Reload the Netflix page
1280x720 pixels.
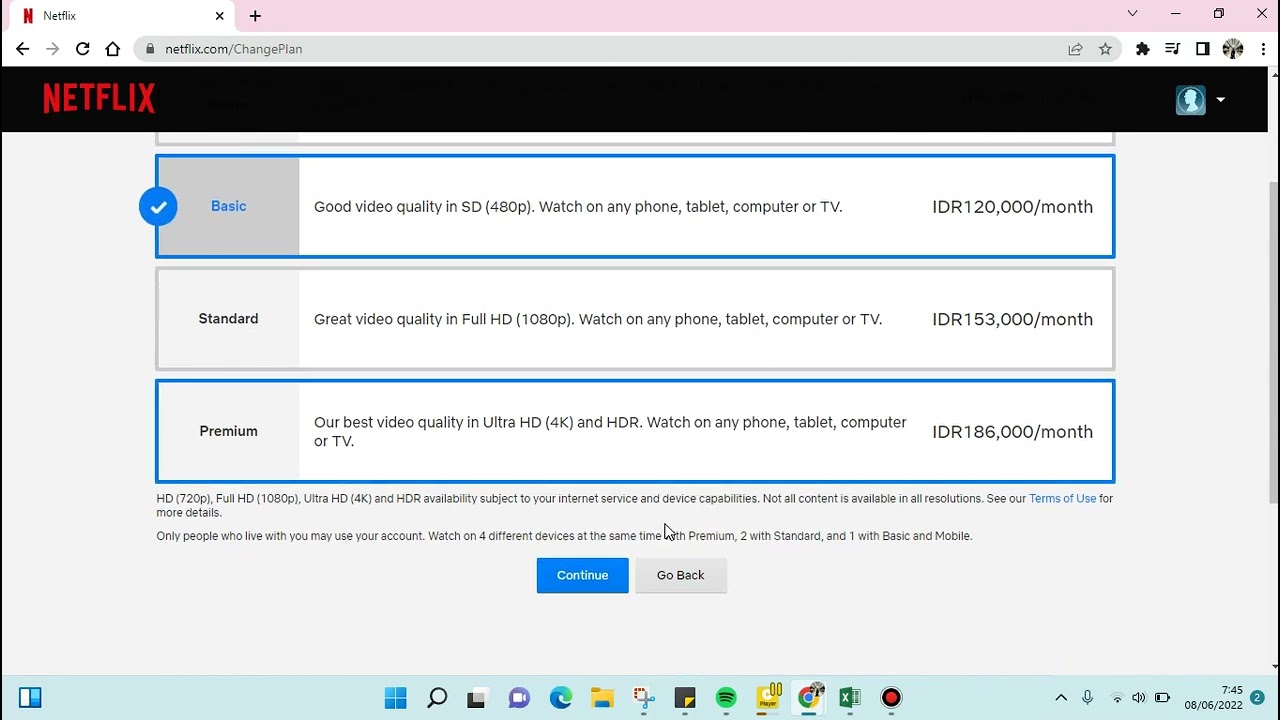83,49
